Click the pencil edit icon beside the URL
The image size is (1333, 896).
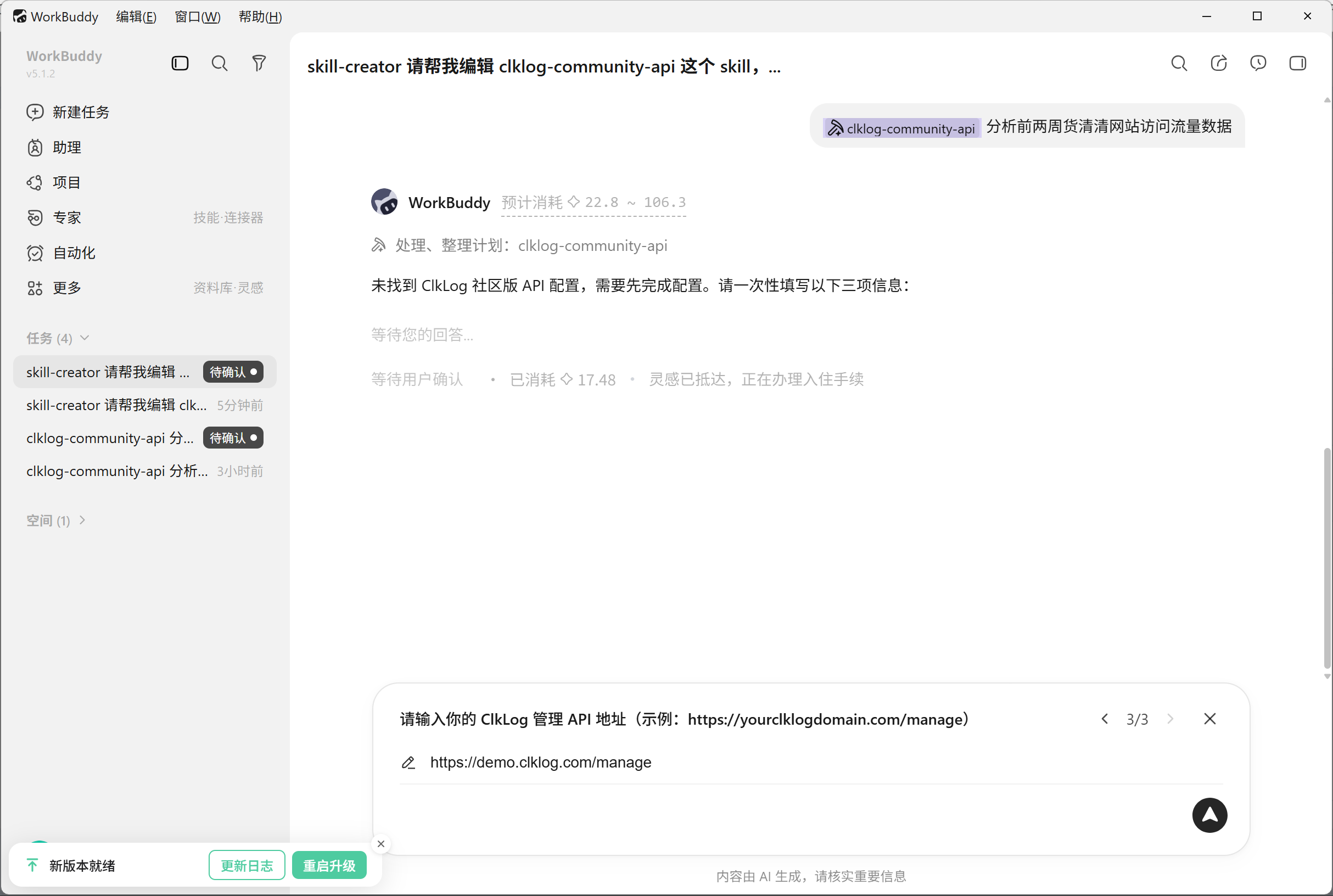pos(408,762)
